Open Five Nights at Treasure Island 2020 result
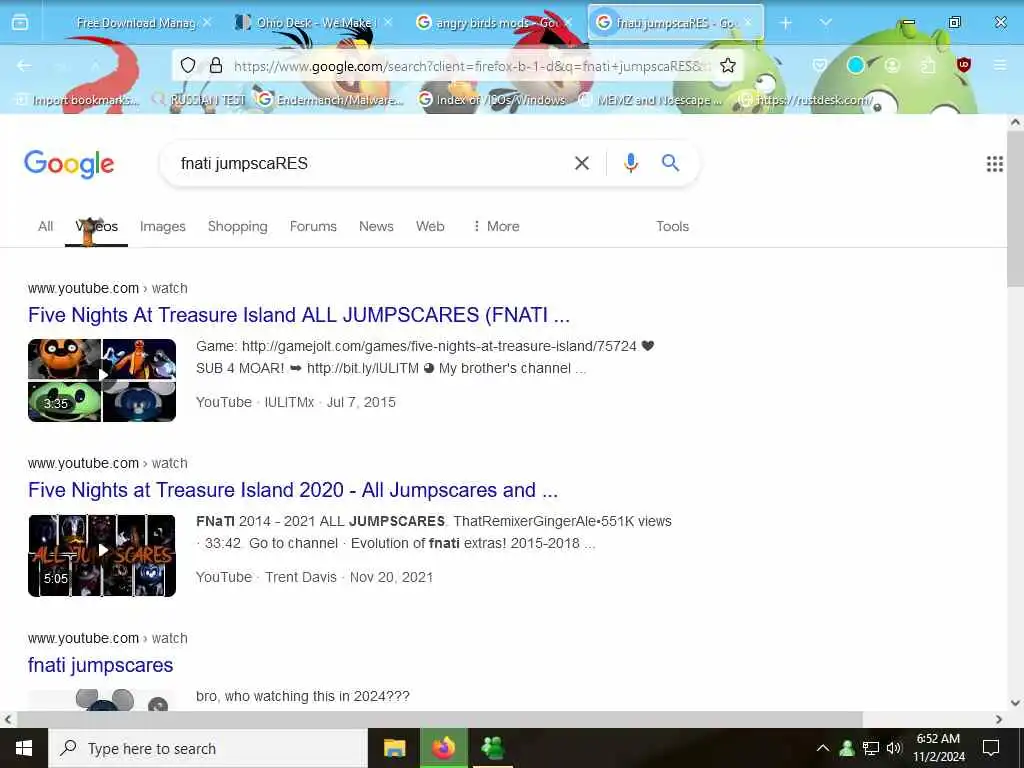 click(293, 490)
